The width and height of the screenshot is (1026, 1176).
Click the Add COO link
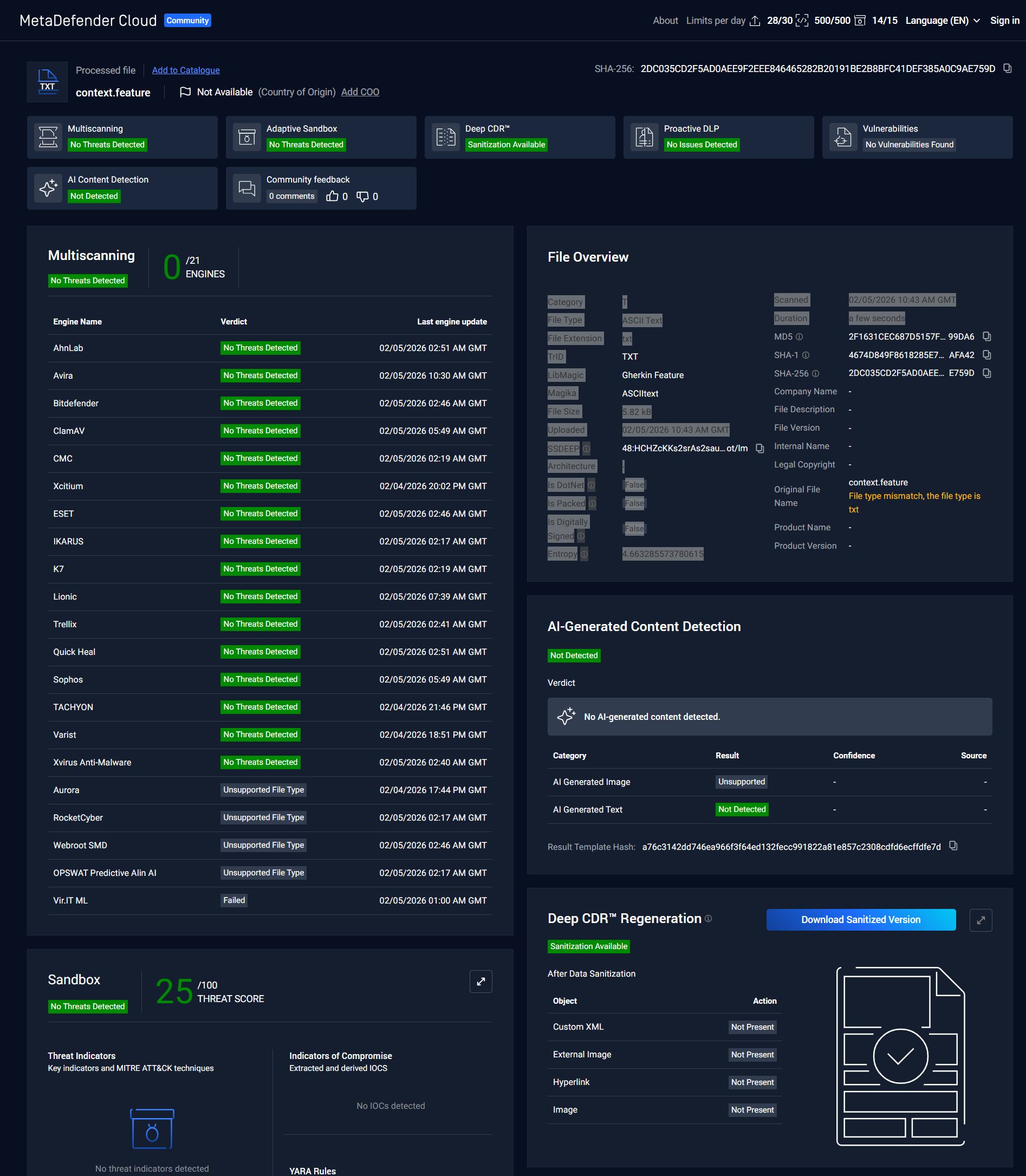[x=360, y=92]
